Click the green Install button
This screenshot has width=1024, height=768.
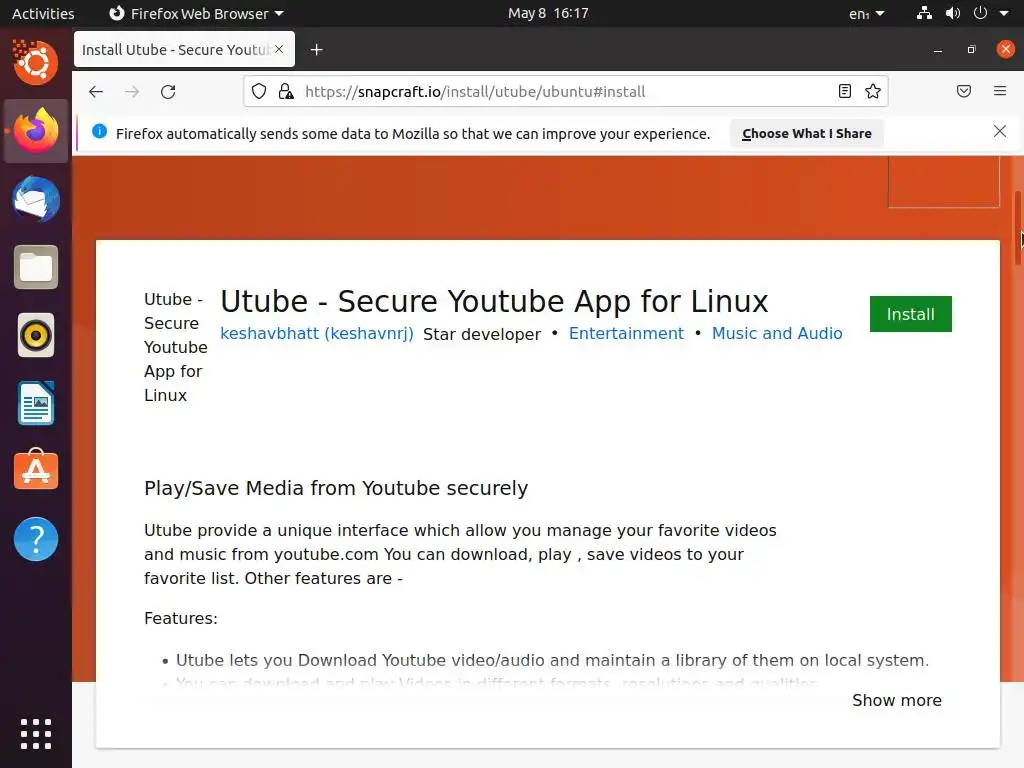(x=910, y=314)
